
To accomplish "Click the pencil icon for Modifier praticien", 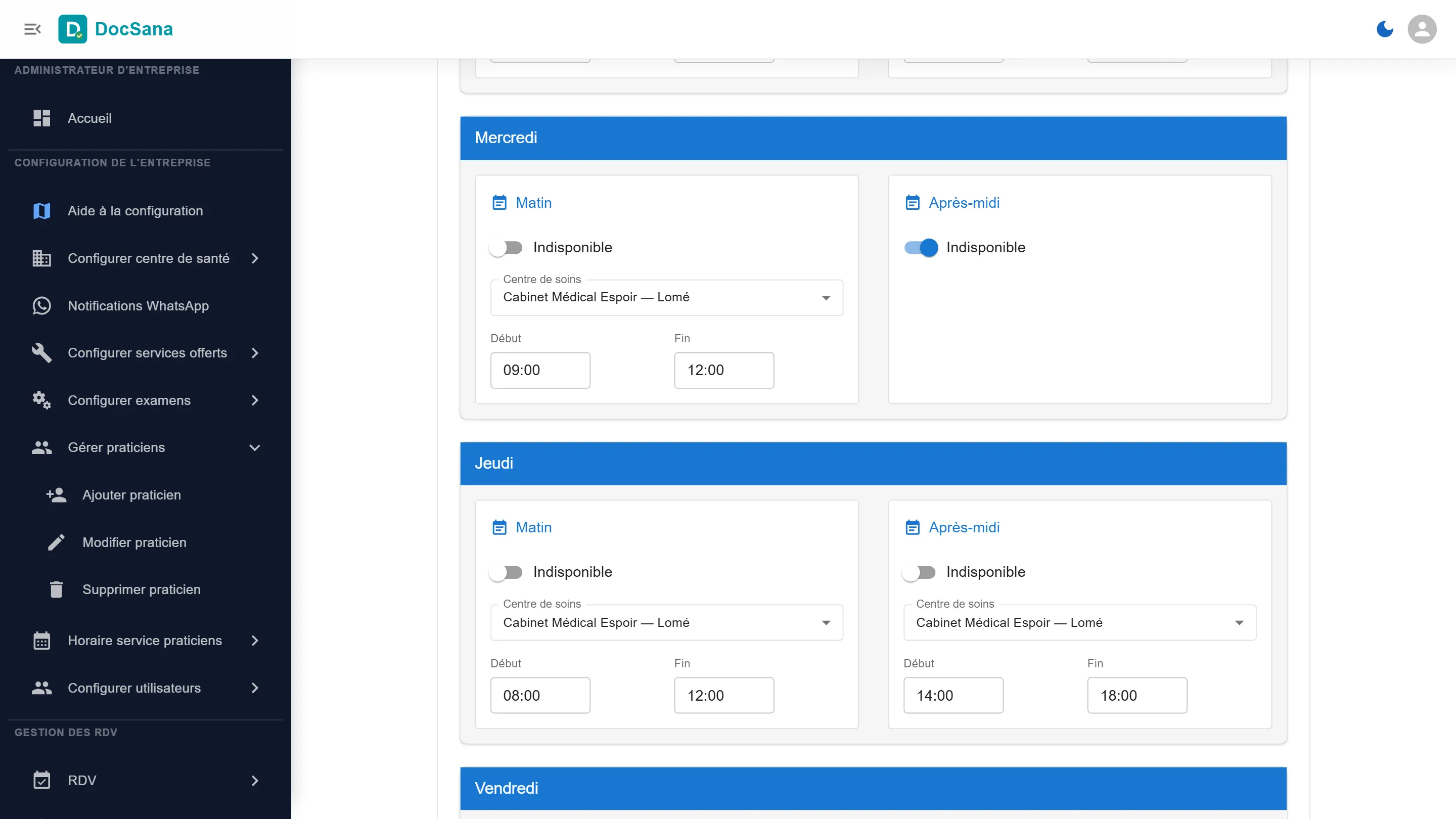I will click(x=56, y=542).
